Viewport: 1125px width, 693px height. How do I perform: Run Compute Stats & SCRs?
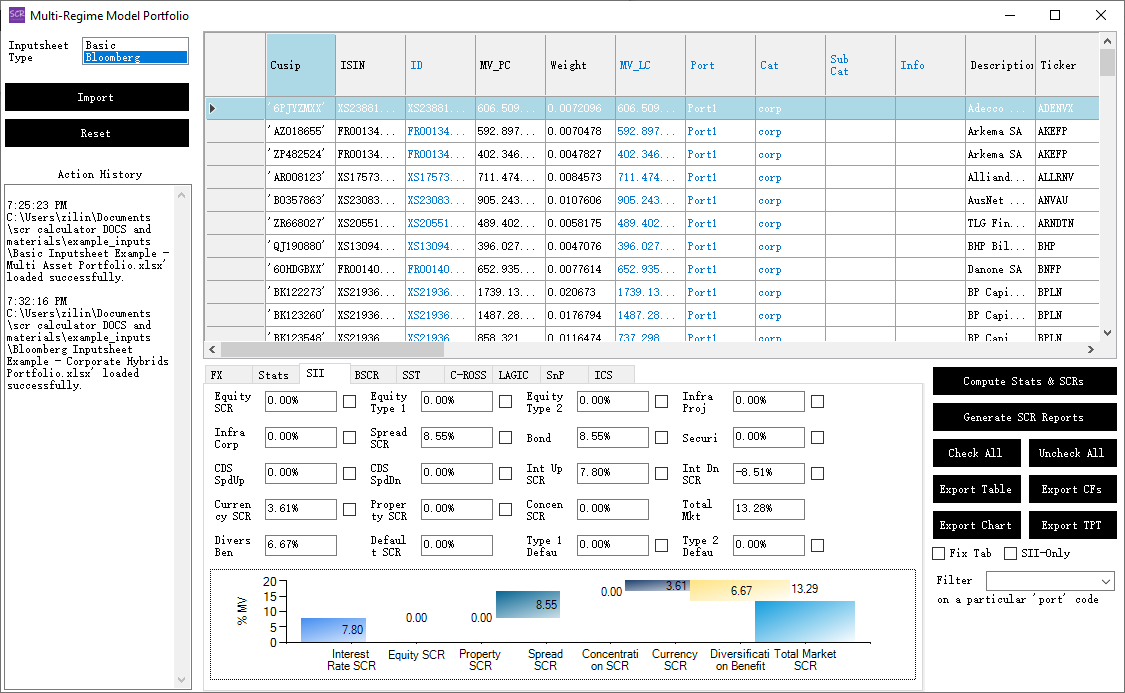[1024, 381]
